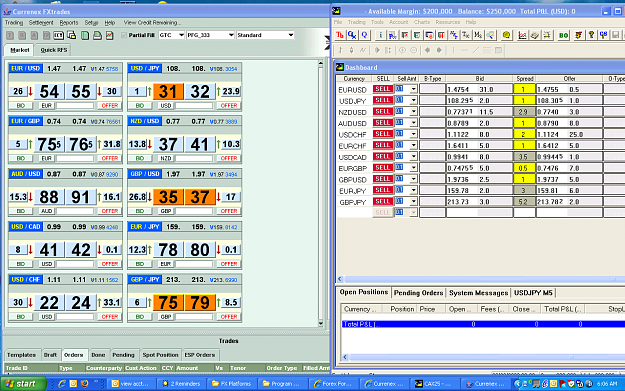
Task: Open the Reports menu in Currenex FXtrades
Action: pyautogui.click(x=69, y=23)
